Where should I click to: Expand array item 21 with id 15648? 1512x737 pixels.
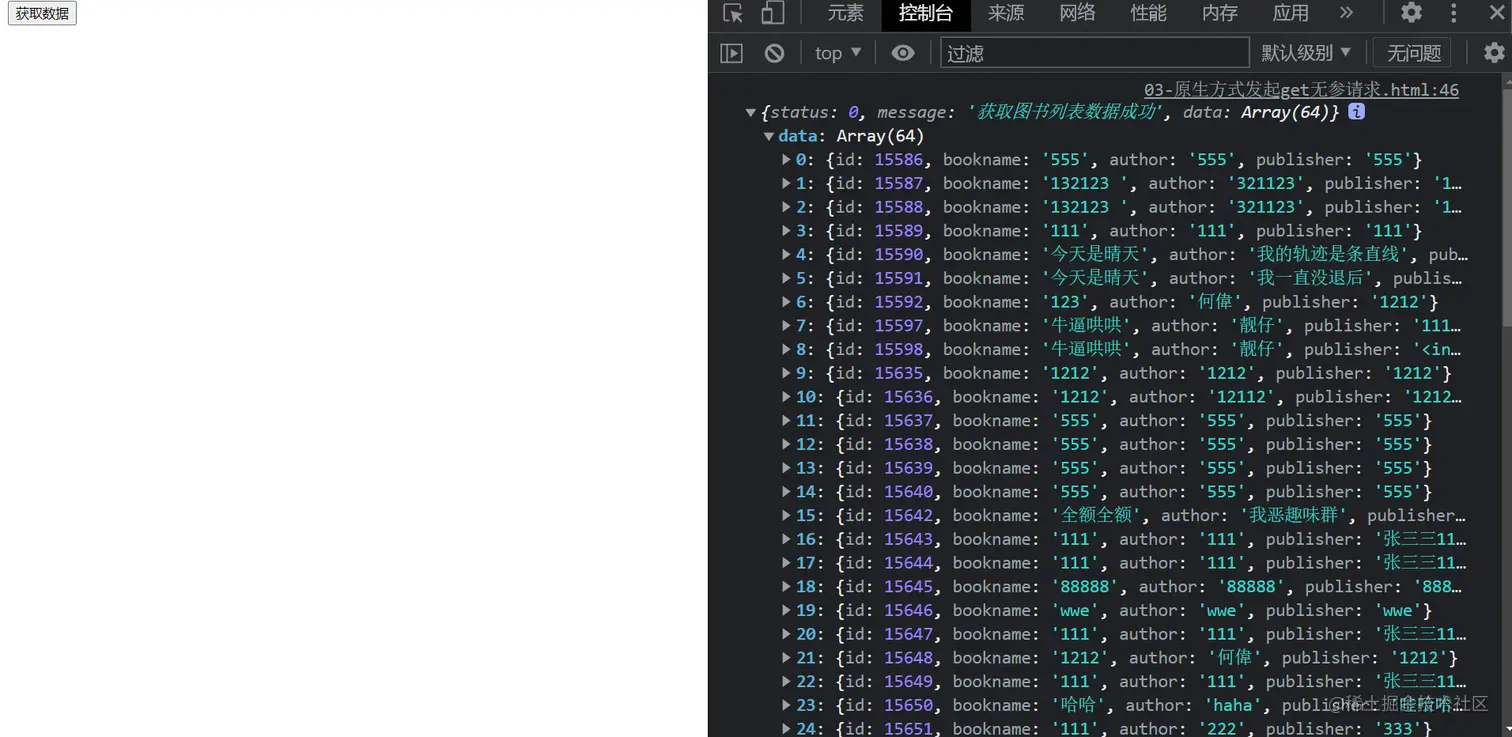(x=786, y=659)
